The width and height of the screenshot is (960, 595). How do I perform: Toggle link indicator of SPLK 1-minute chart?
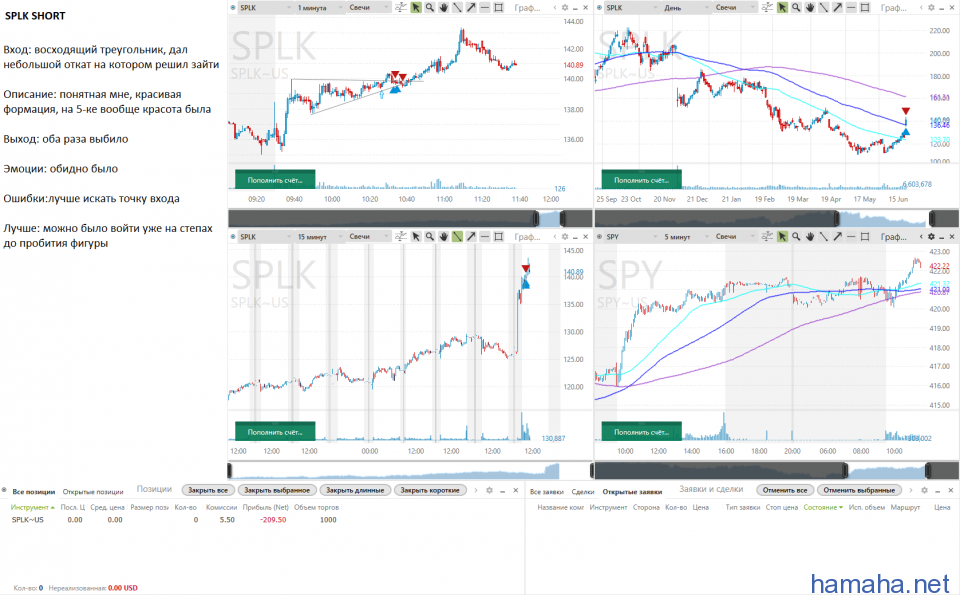point(233,7)
